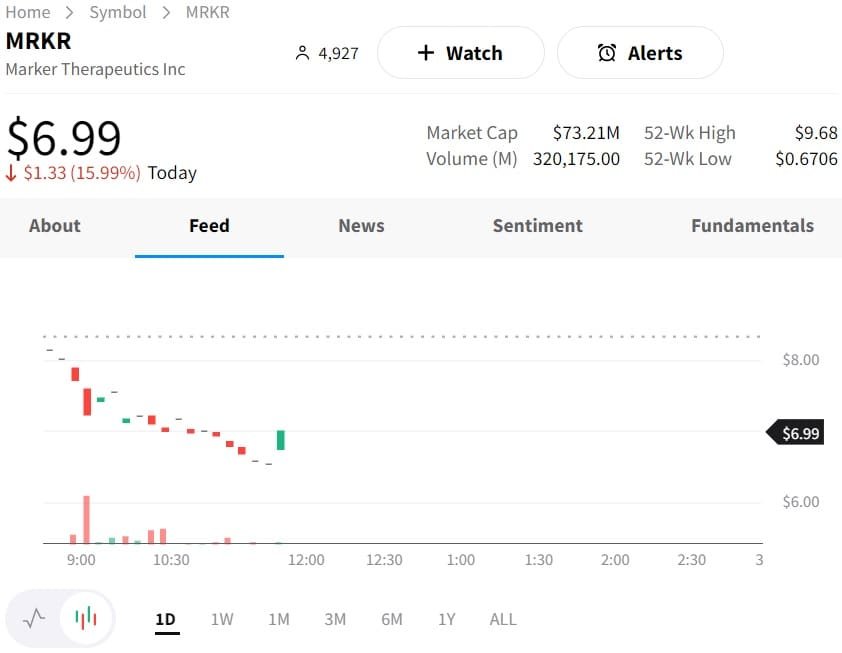Switch to line chart view
The image size is (842, 653).
click(34, 618)
